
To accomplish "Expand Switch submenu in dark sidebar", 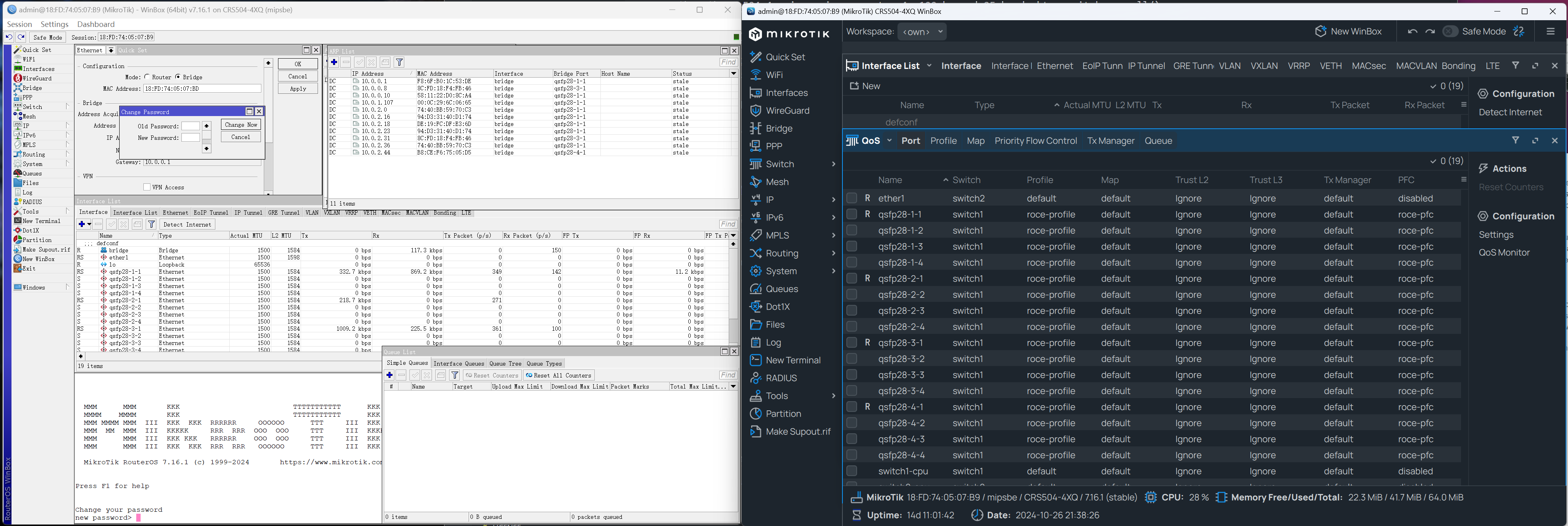I will [x=833, y=164].
